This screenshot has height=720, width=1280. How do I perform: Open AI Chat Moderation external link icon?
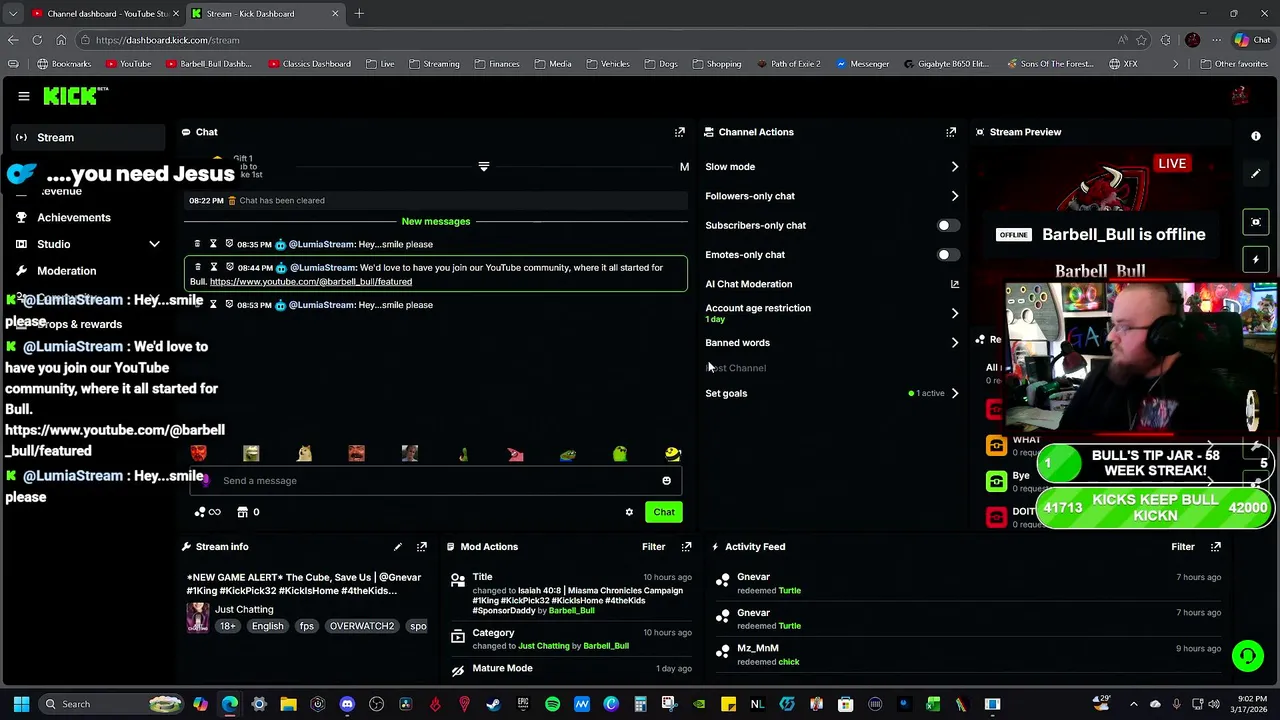pyautogui.click(x=954, y=284)
